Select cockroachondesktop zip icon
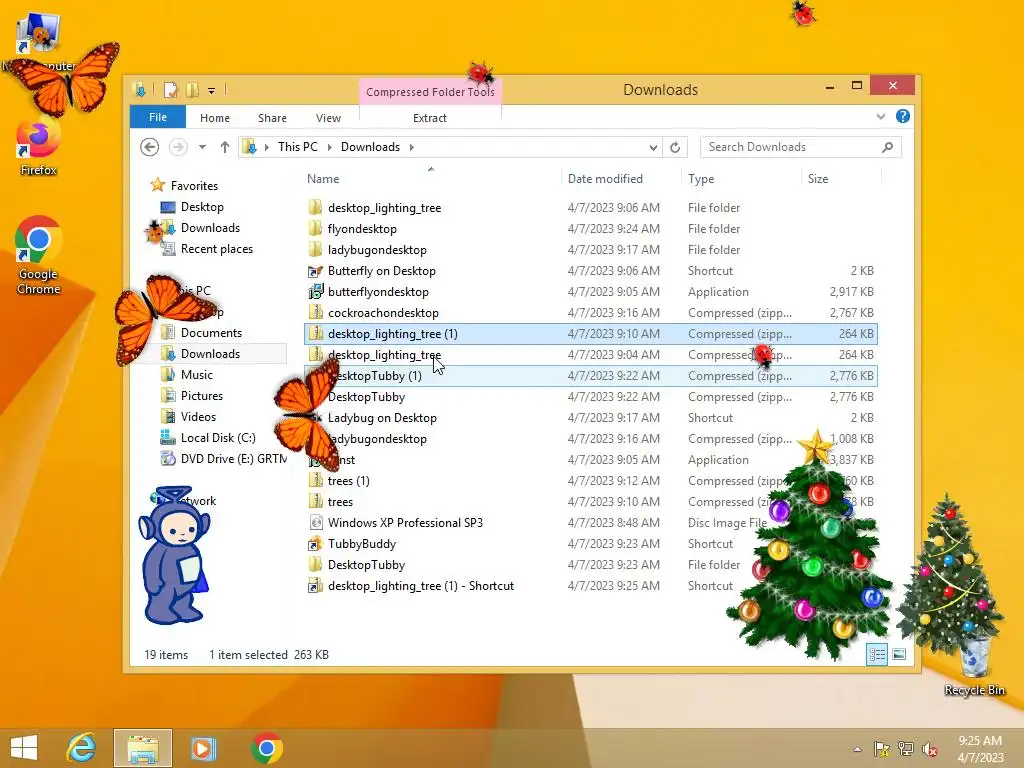The width and height of the screenshot is (1024, 768). 315,312
